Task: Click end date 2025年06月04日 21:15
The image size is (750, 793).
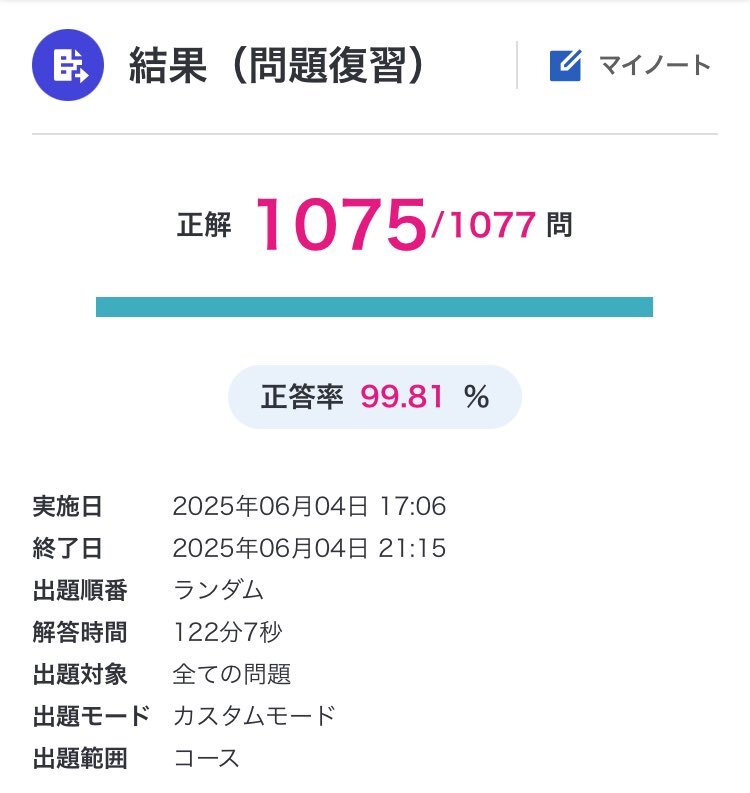Action: click(310, 548)
